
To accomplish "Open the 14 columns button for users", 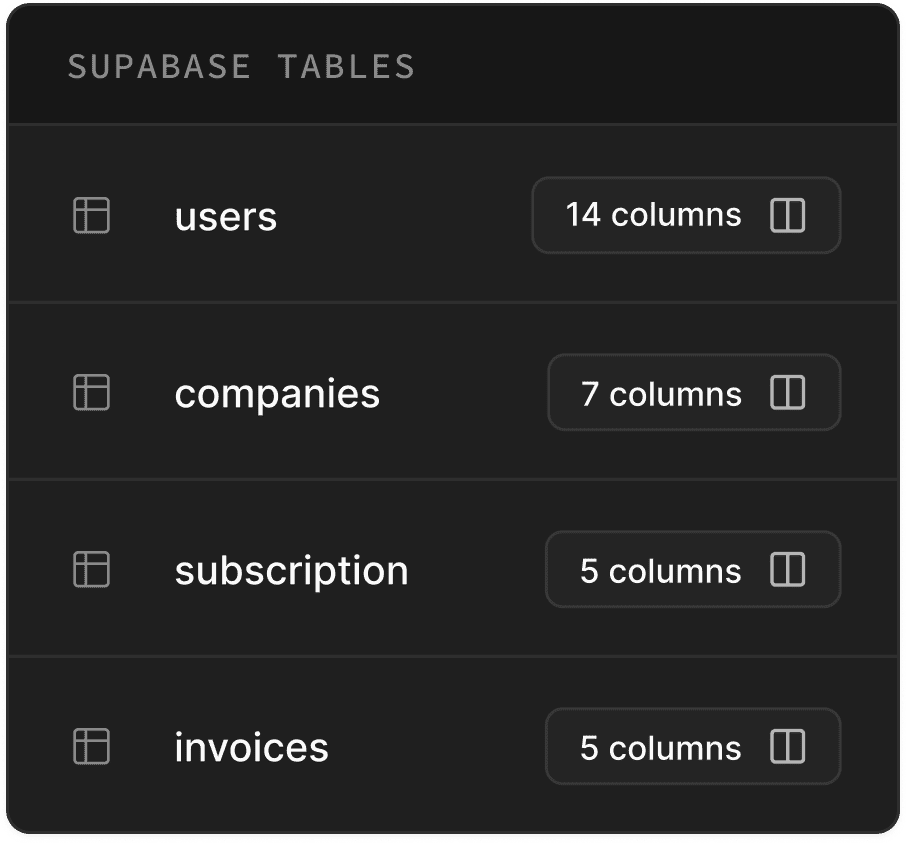I will [x=686, y=215].
